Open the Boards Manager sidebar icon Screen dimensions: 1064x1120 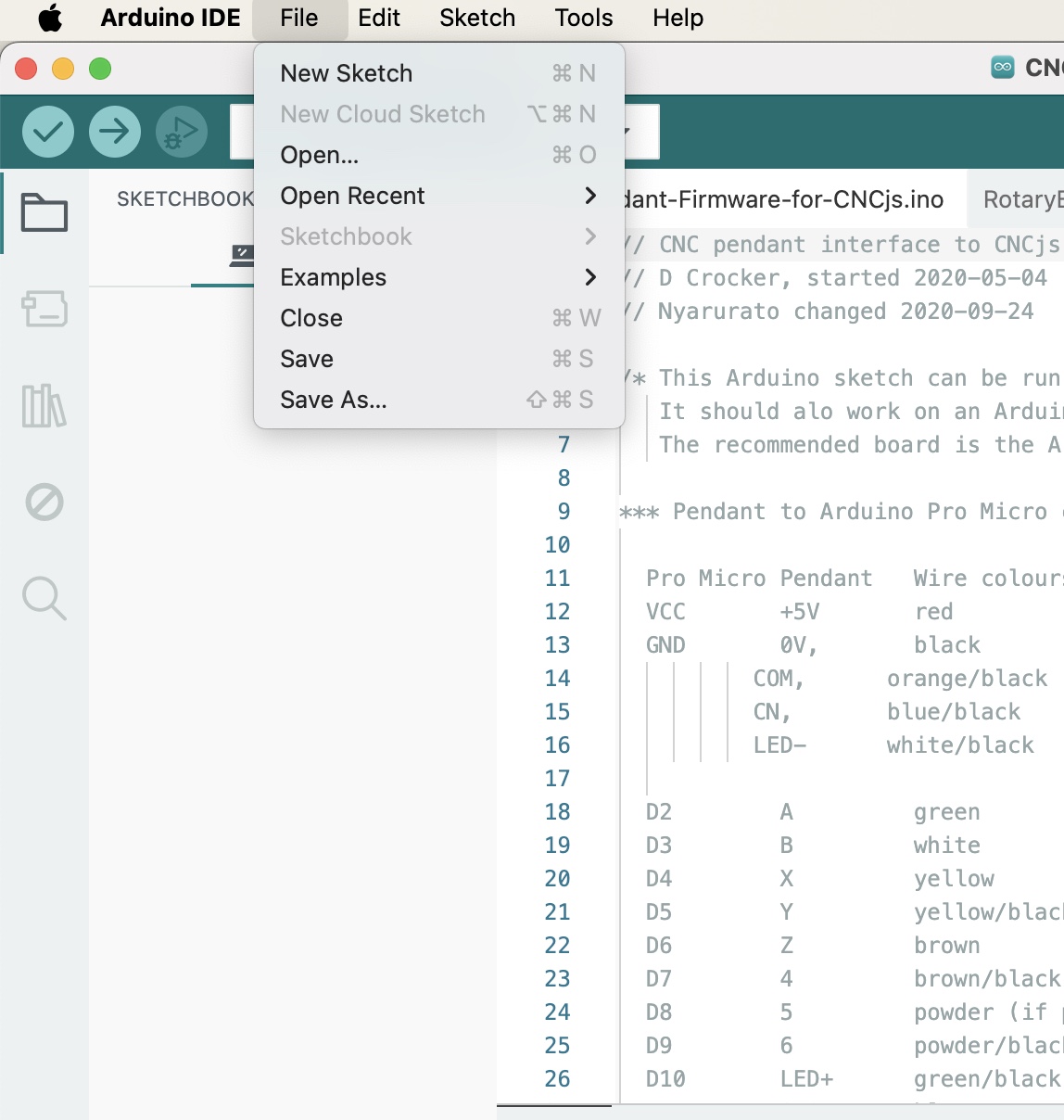(x=44, y=309)
